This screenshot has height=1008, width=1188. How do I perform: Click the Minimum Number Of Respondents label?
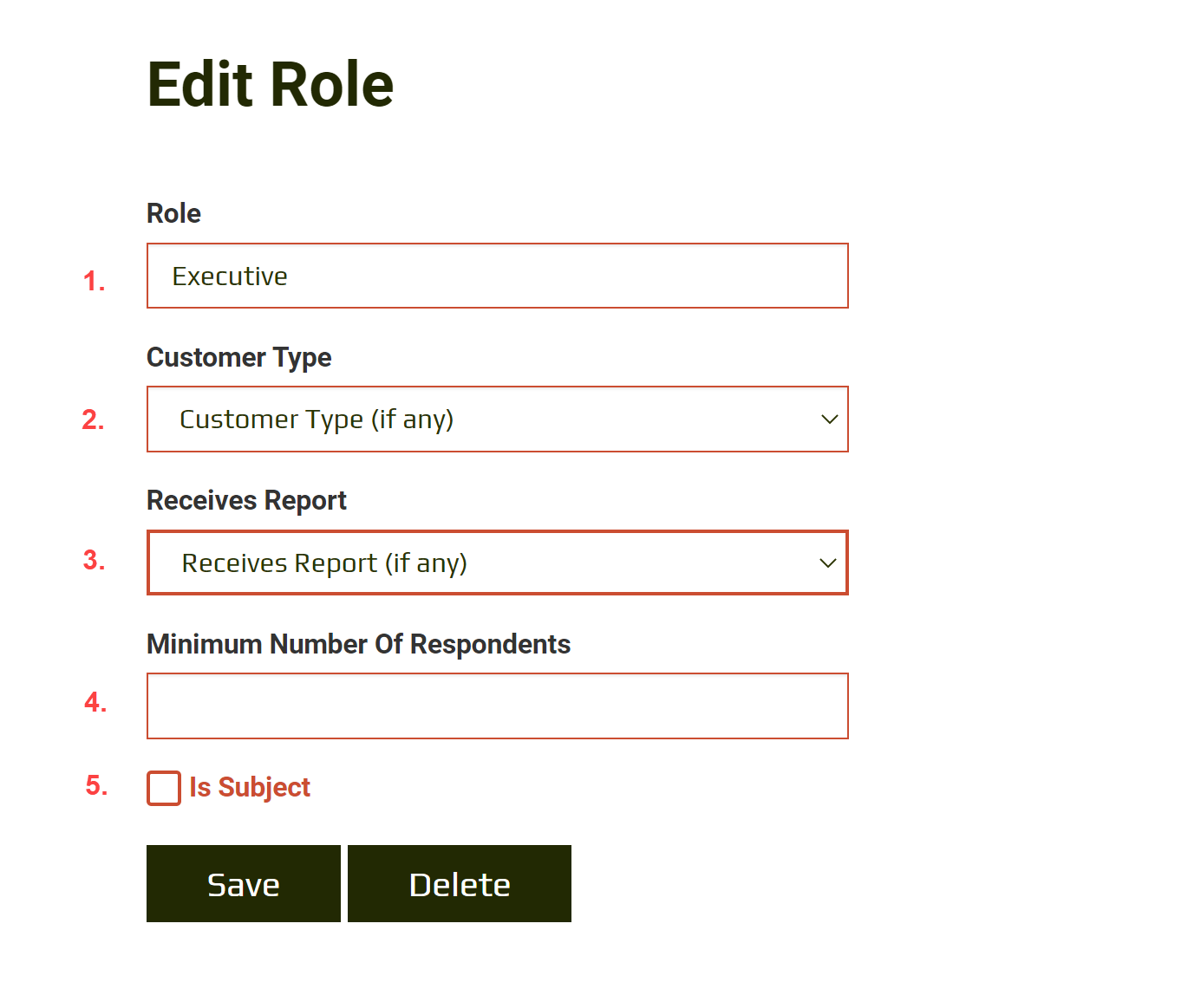point(358,644)
